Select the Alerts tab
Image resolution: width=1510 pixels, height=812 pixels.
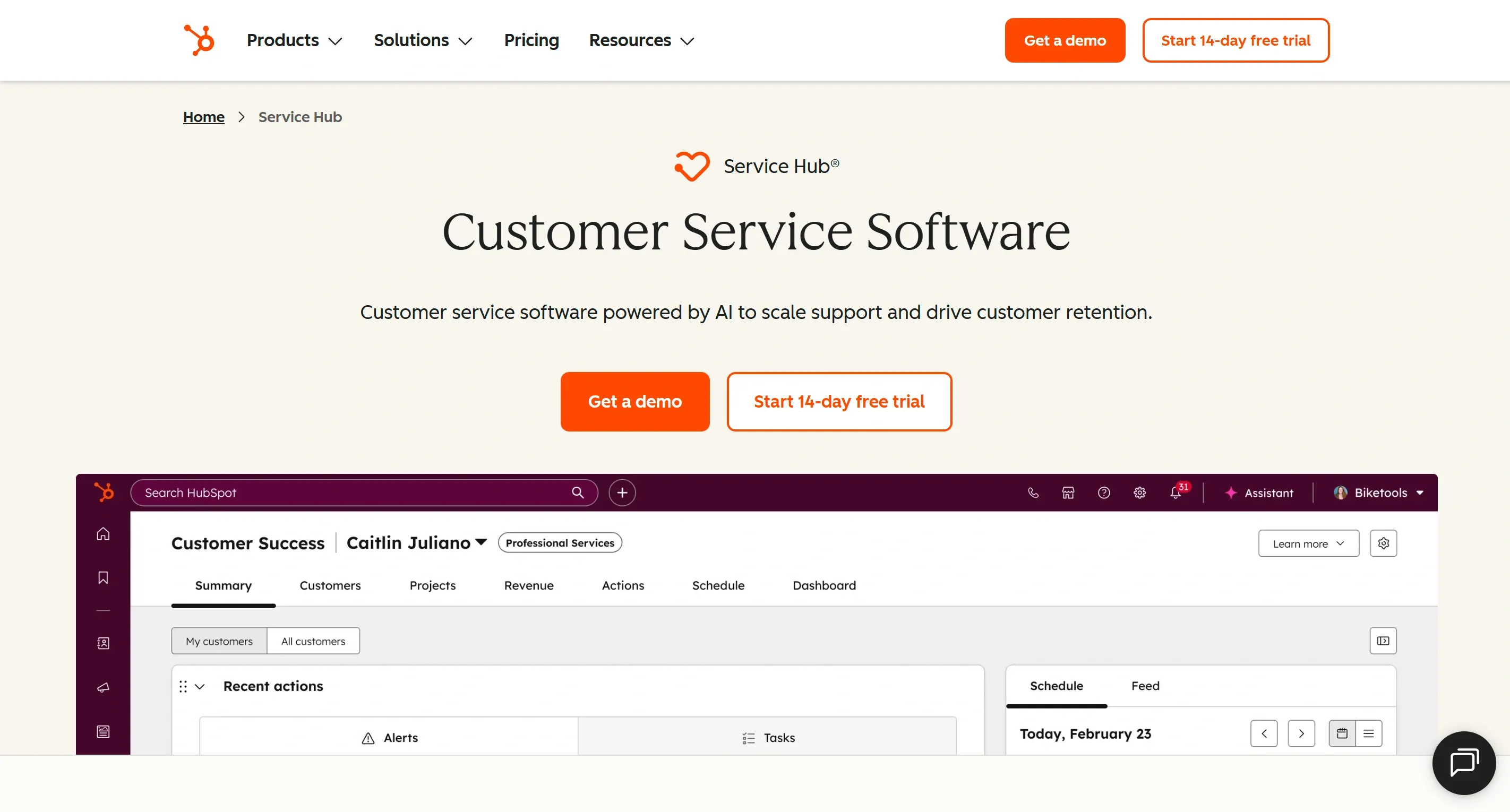389,738
